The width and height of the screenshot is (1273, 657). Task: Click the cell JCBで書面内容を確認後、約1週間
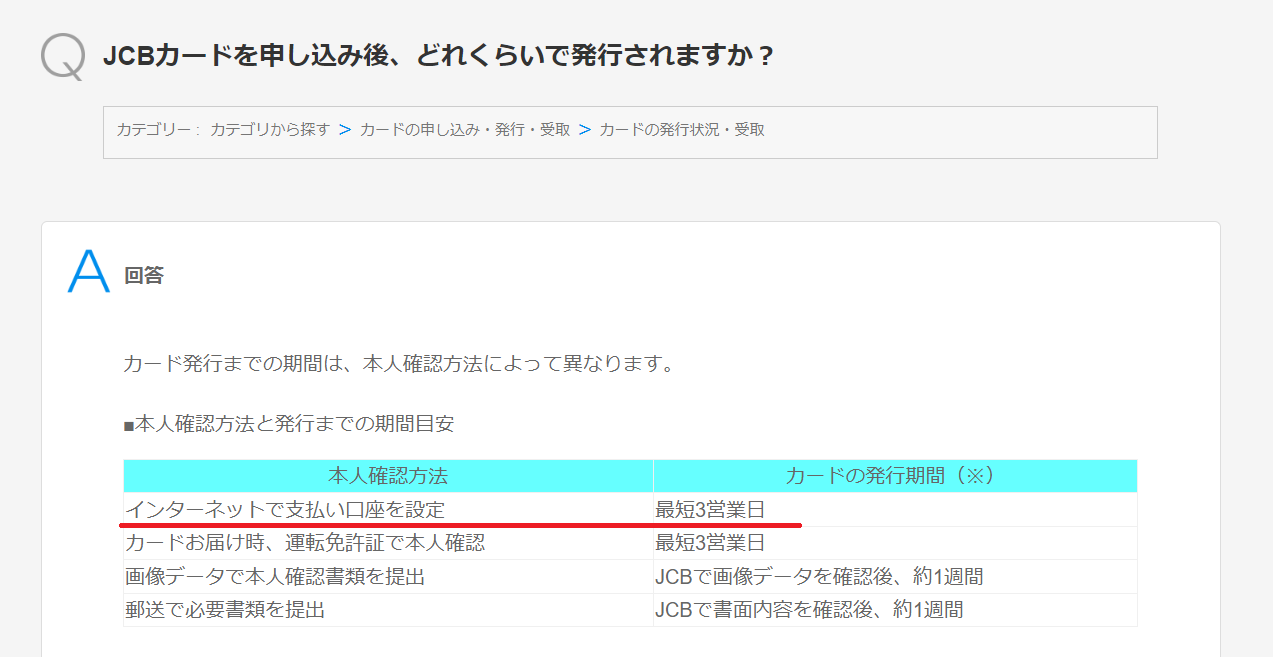pos(895,609)
